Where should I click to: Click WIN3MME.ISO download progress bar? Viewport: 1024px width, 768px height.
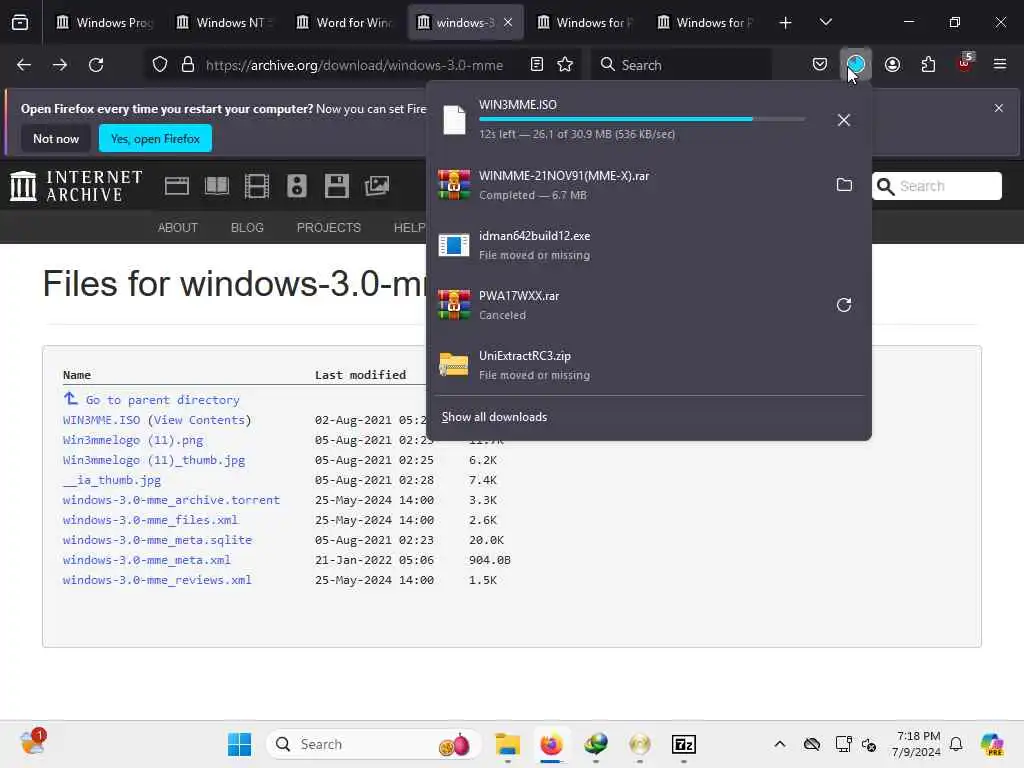(x=643, y=119)
